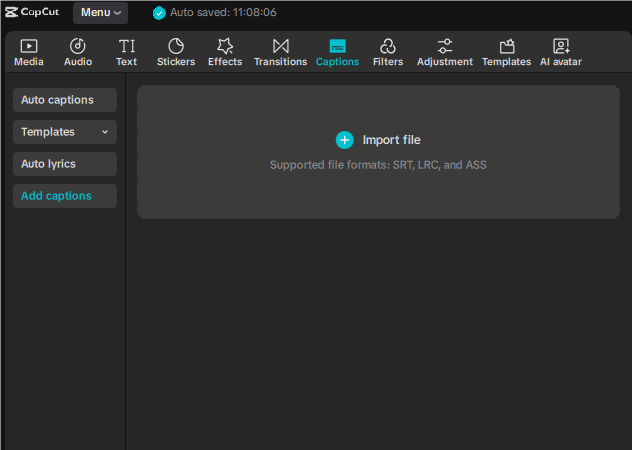Screen dimensions: 632x450
Task: Open the Adjustment sliders icon
Action: pos(445,46)
